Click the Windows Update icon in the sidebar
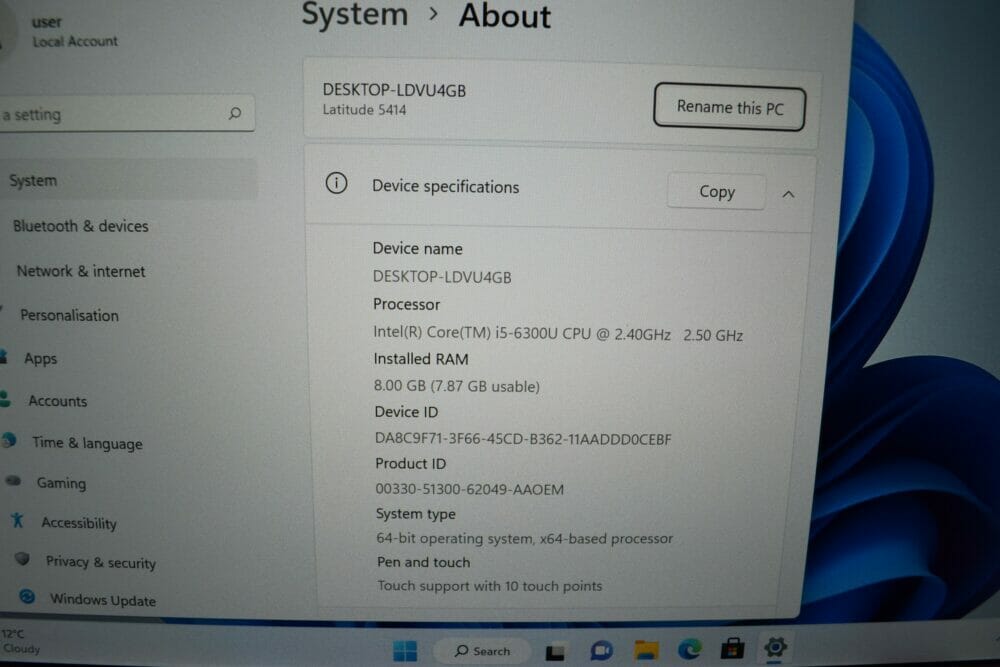This screenshot has width=1000, height=667. 27,596
